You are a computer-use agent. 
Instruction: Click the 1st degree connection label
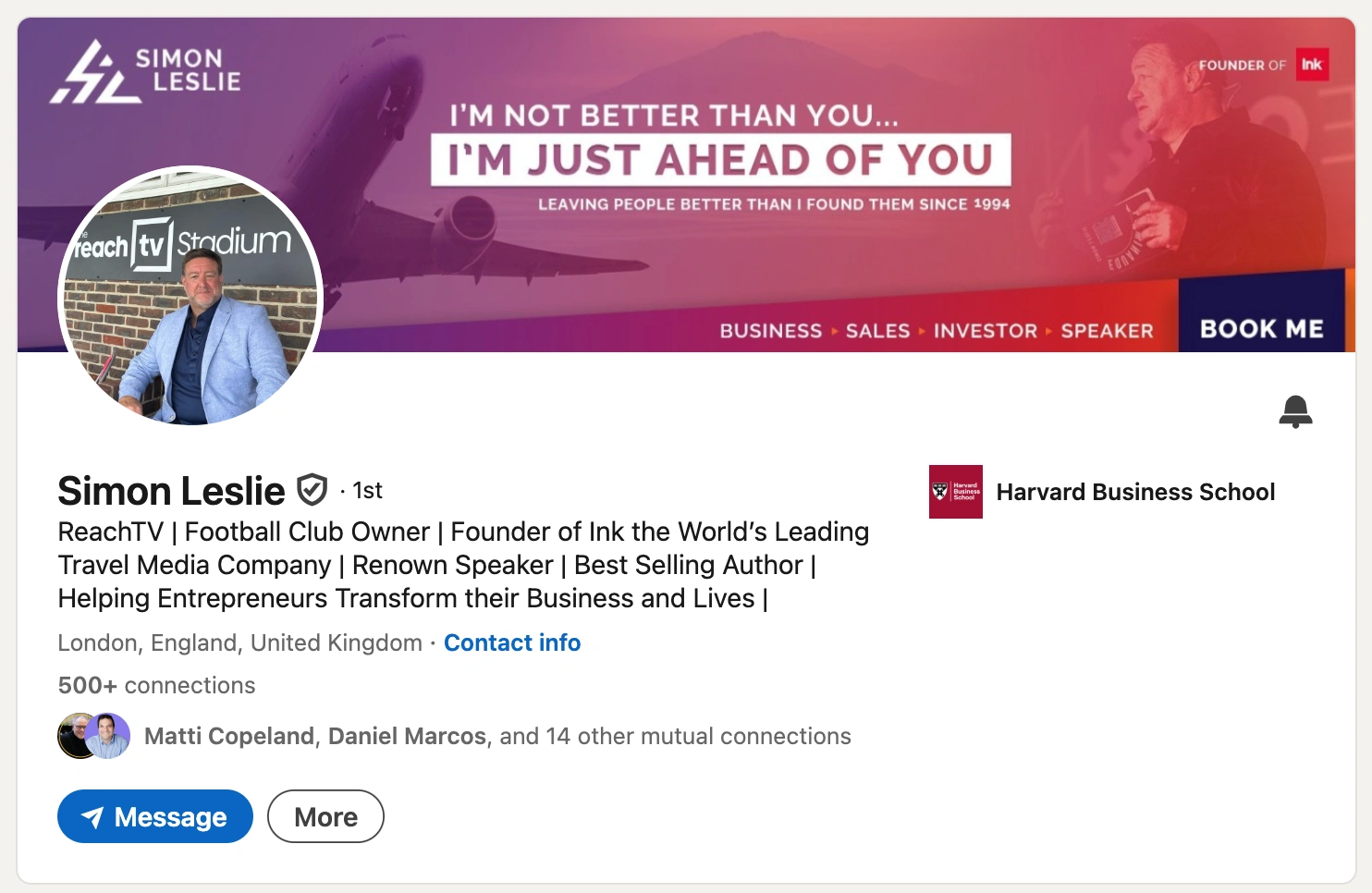click(367, 491)
